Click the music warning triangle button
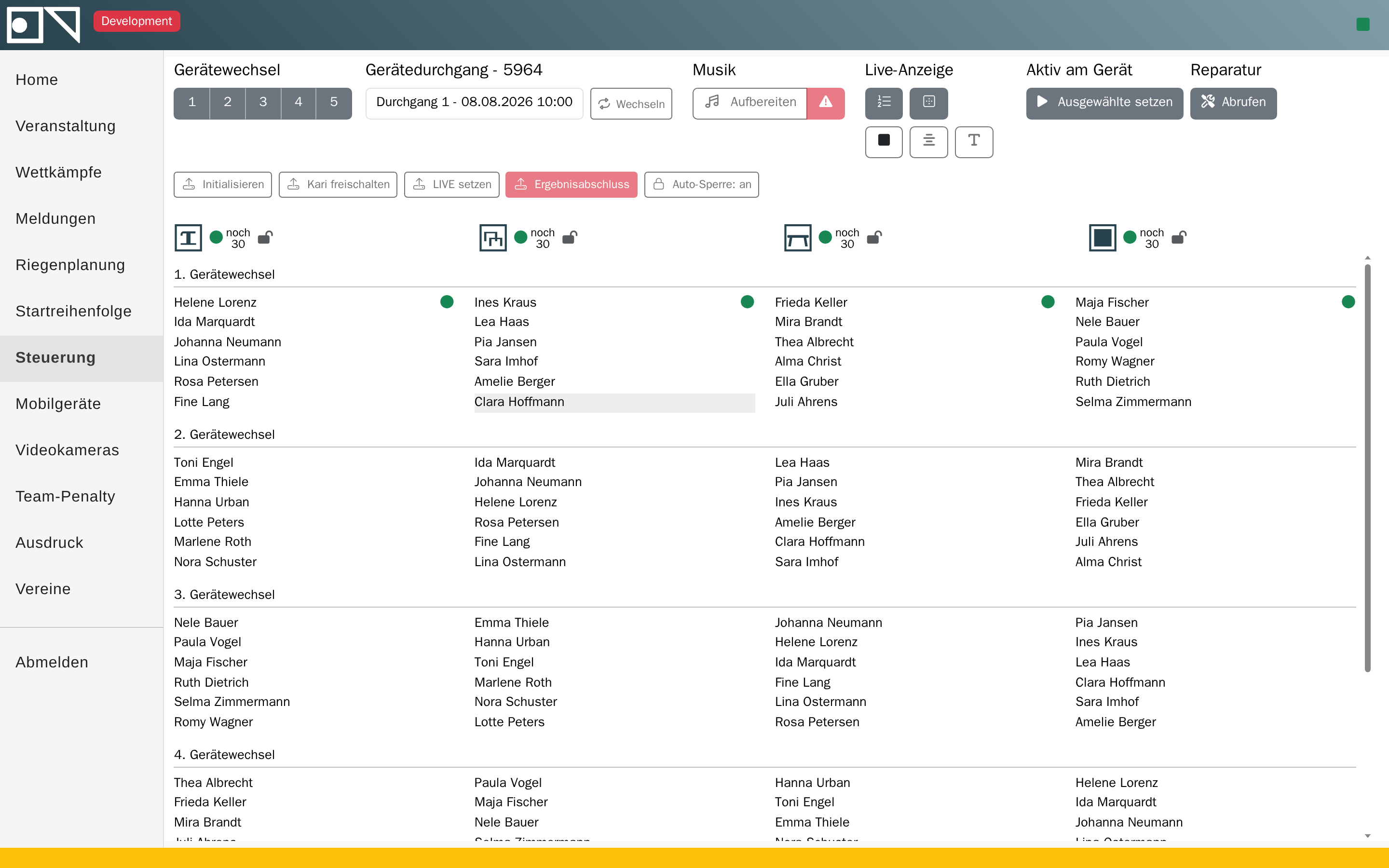 [x=825, y=103]
